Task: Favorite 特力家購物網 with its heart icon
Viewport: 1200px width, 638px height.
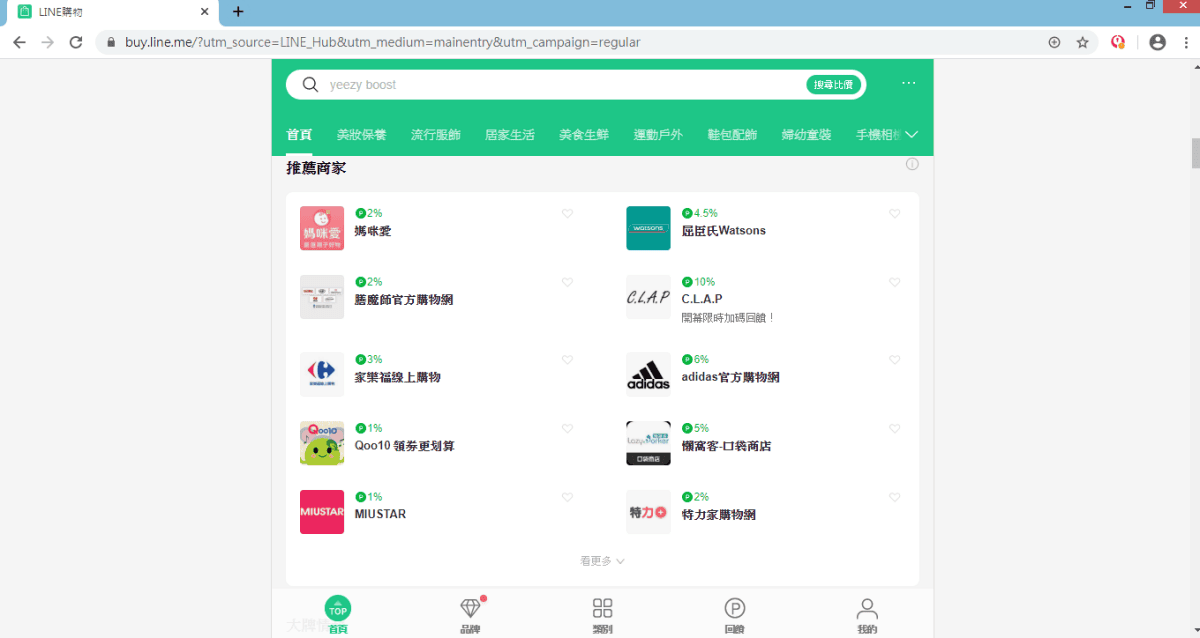Action: (895, 498)
